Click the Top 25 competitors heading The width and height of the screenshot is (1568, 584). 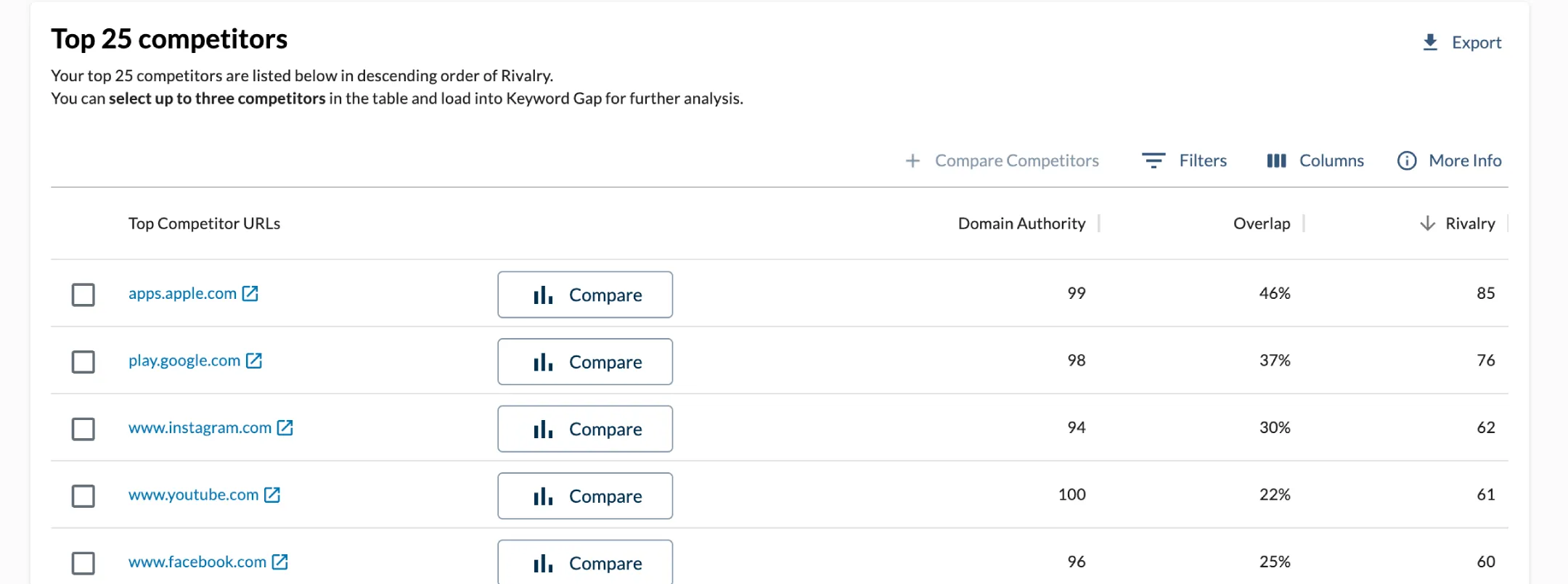point(169,39)
